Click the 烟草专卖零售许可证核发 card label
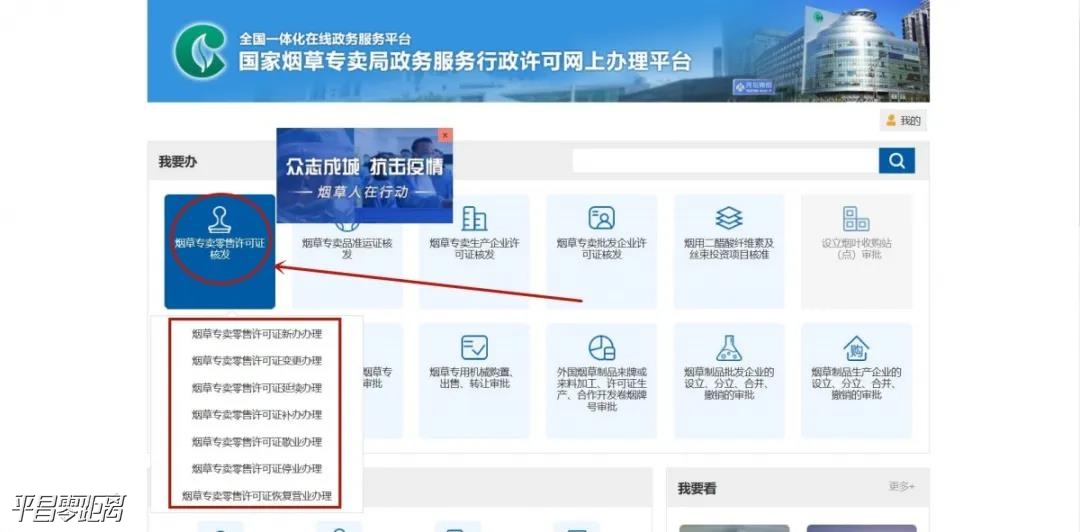1080x532 pixels. click(219, 249)
